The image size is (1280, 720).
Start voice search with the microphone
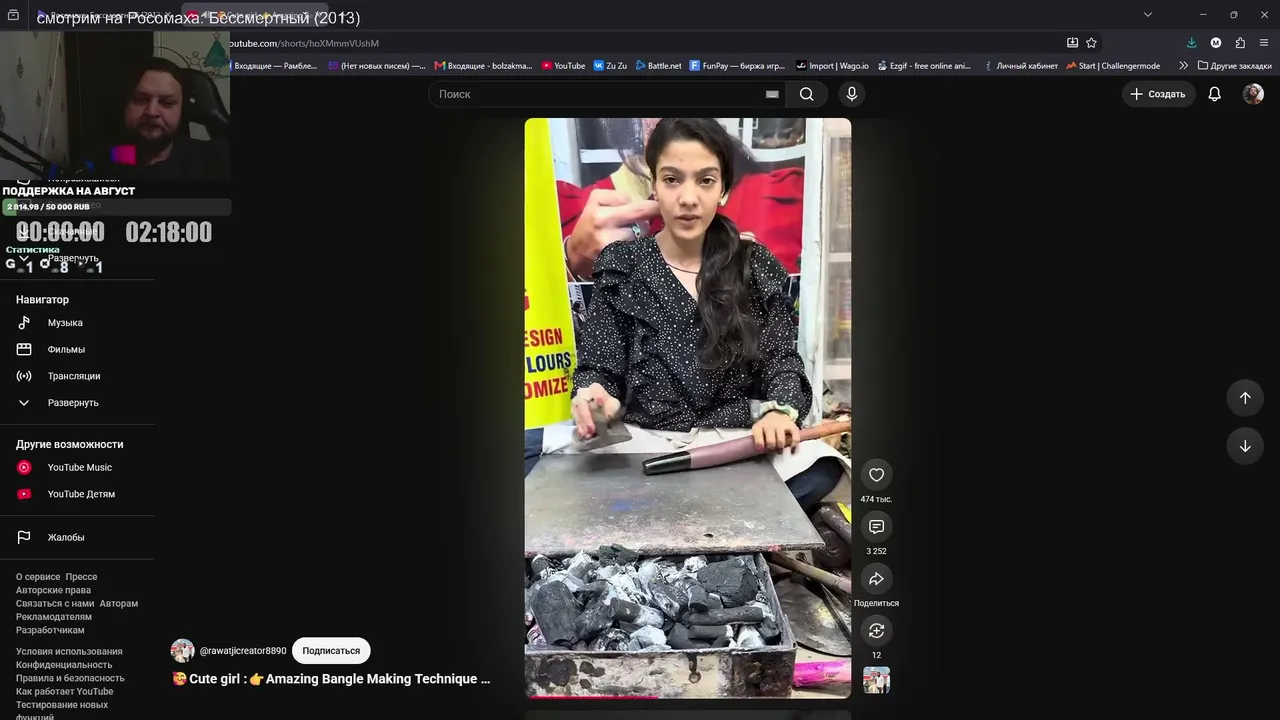851,94
